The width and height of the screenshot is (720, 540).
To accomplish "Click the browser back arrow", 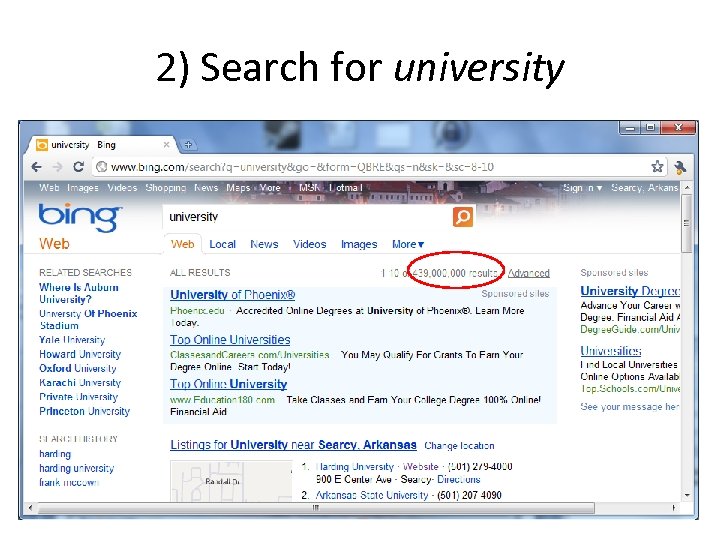I will [37, 167].
